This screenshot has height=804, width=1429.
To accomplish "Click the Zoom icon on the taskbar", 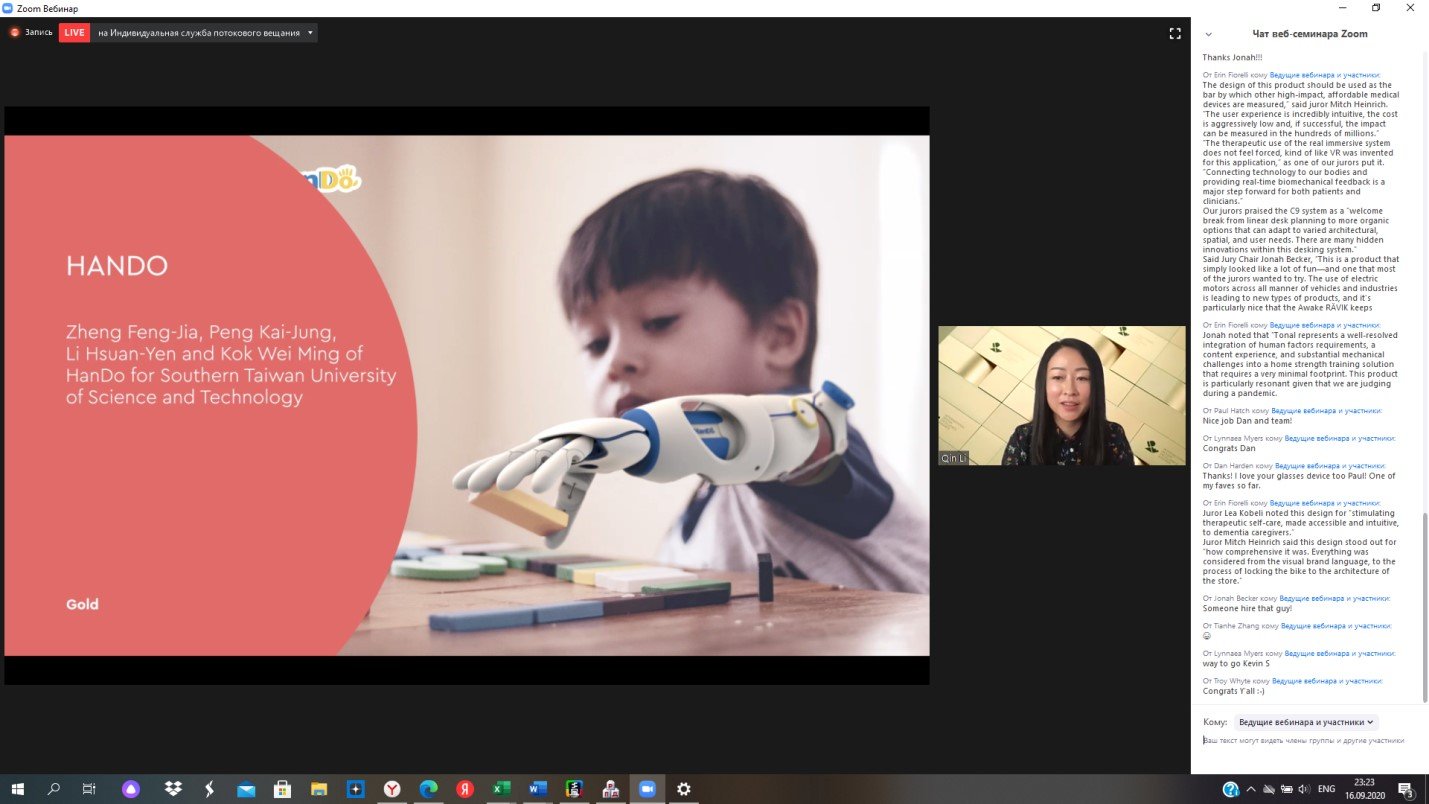I will pyautogui.click(x=647, y=789).
